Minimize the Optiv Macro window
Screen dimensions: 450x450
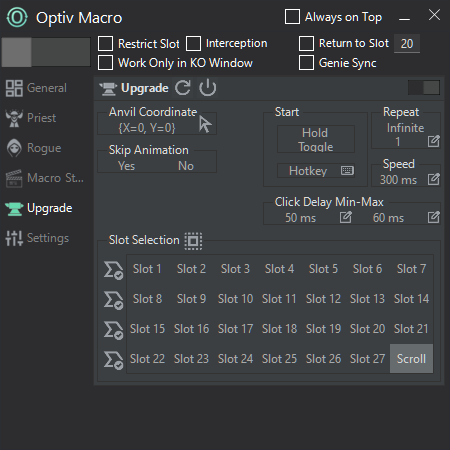(404, 19)
